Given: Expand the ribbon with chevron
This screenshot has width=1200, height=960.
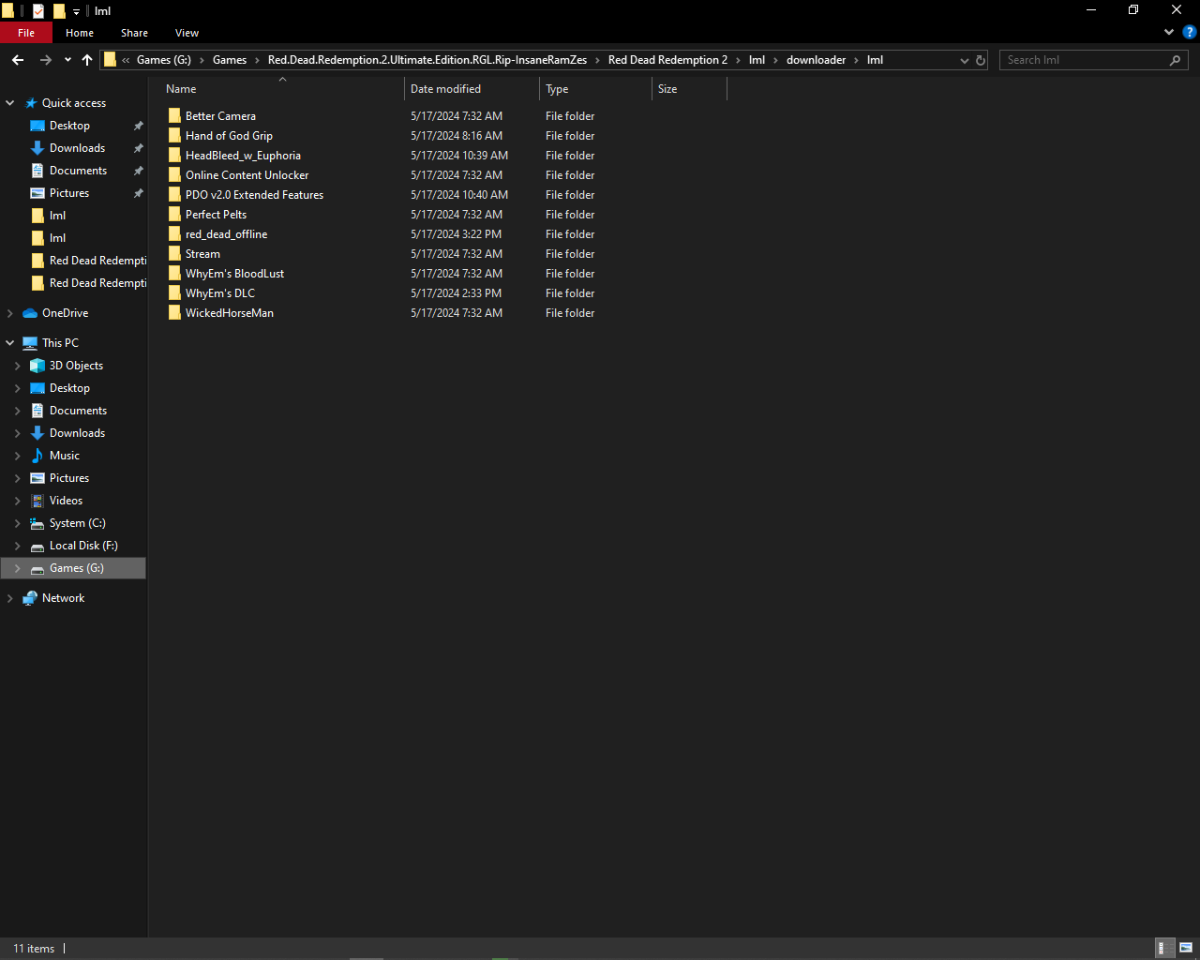Looking at the screenshot, I should 1169,32.
